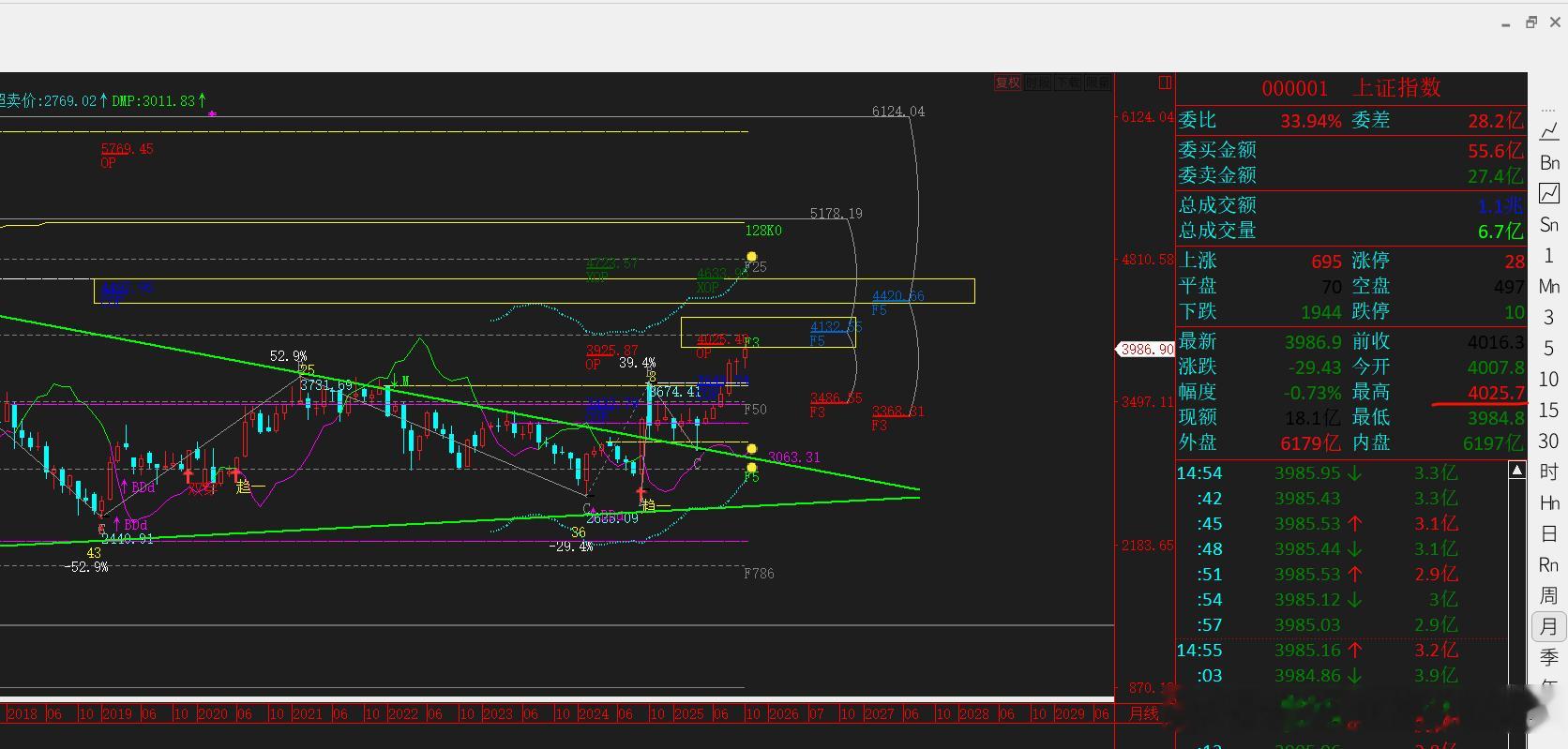Click the 月线 period label on time axis
Image resolution: width=1568 pixels, height=749 pixels.
pyautogui.click(x=1143, y=714)
